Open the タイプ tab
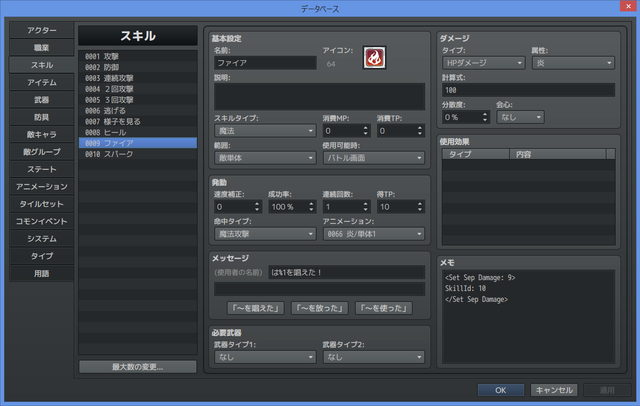This screenshot has height=406, width=640. click(42, 256)
